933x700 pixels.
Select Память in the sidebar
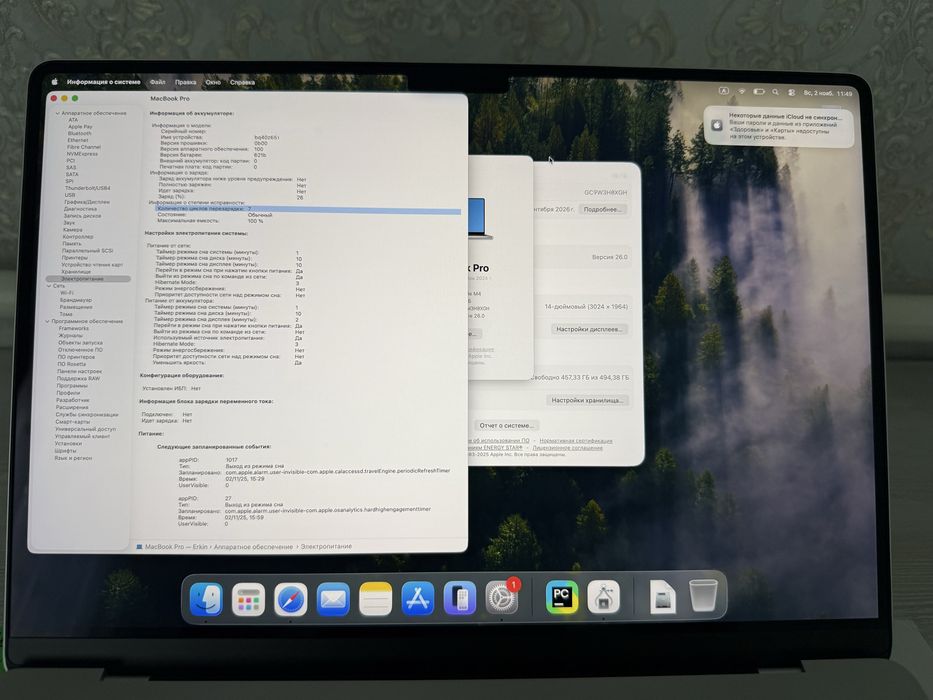pyautogui.click(x=72, y=243)
